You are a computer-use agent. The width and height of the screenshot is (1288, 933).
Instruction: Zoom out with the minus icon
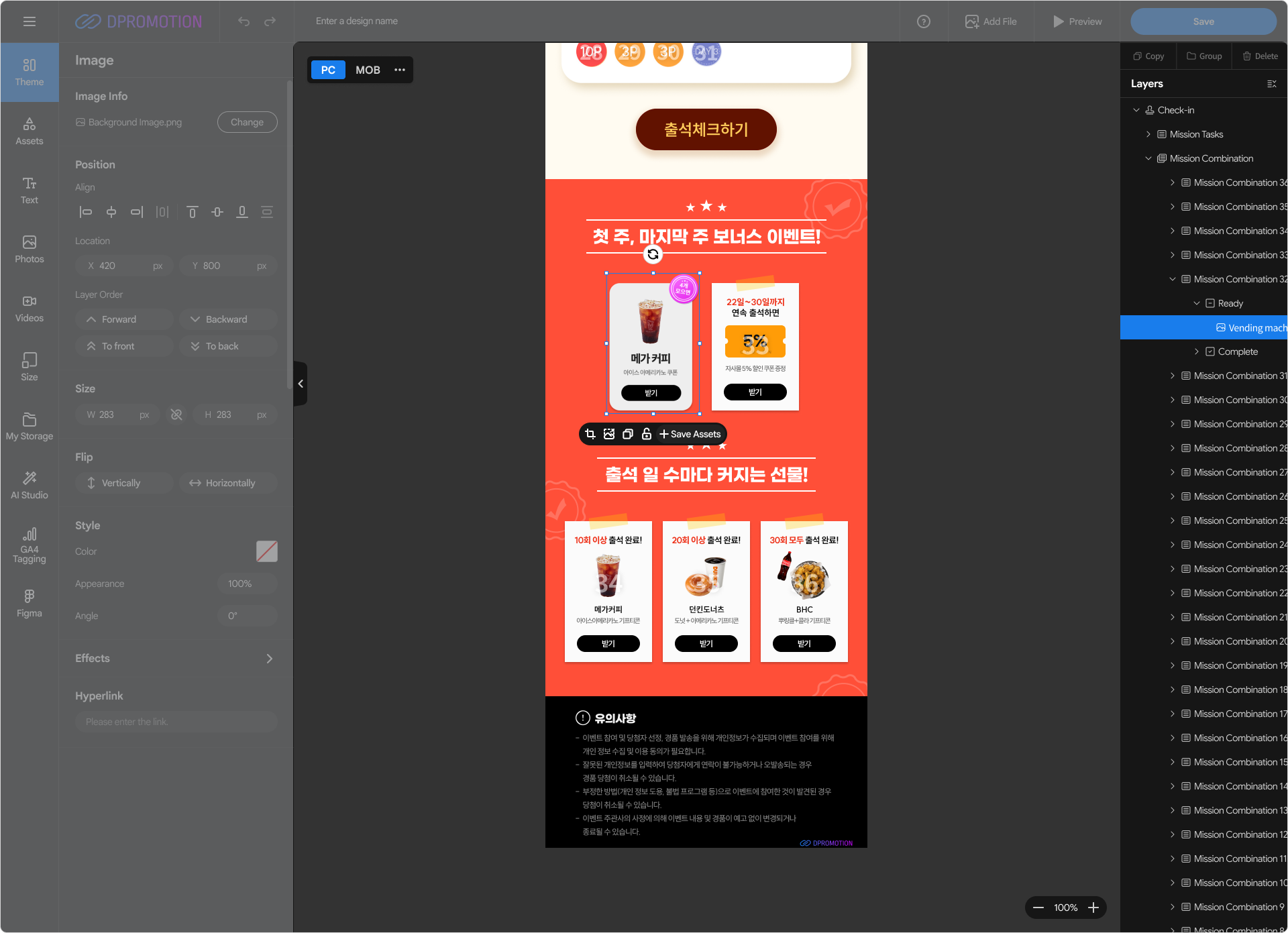(1038, 908)
